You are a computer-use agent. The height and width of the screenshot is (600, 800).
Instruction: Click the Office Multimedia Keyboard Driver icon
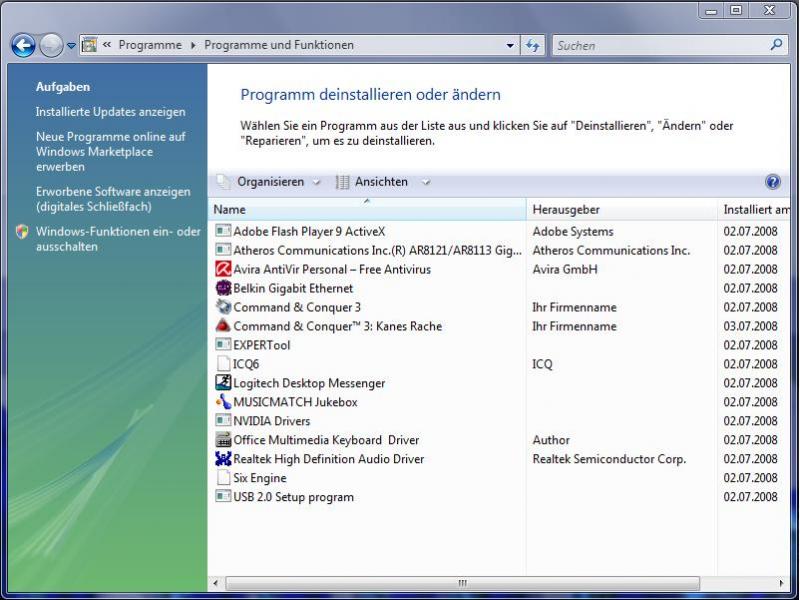(223, 440)
